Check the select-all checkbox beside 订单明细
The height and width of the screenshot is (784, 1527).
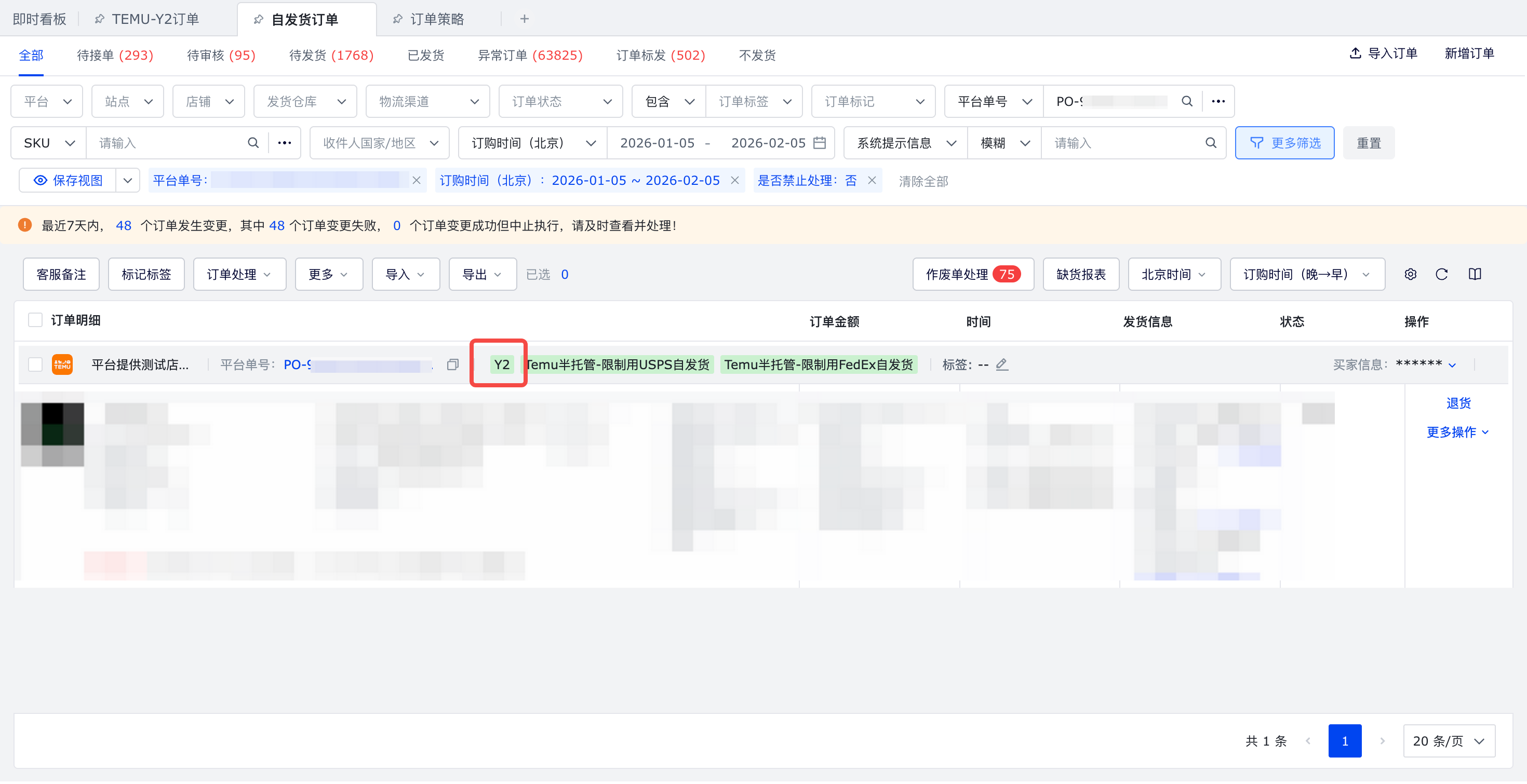coord(35,320)
